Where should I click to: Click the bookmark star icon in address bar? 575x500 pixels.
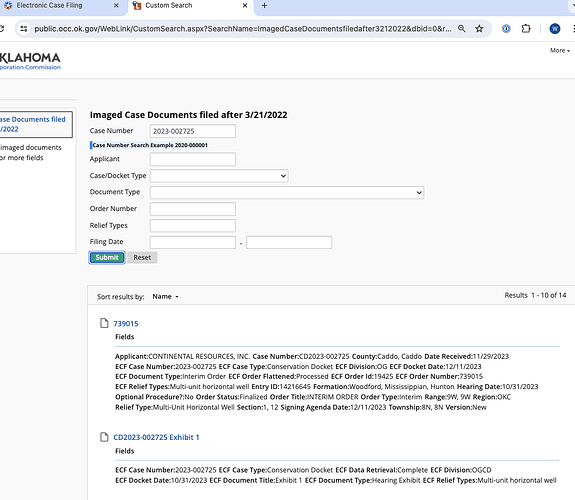point(479,29)
